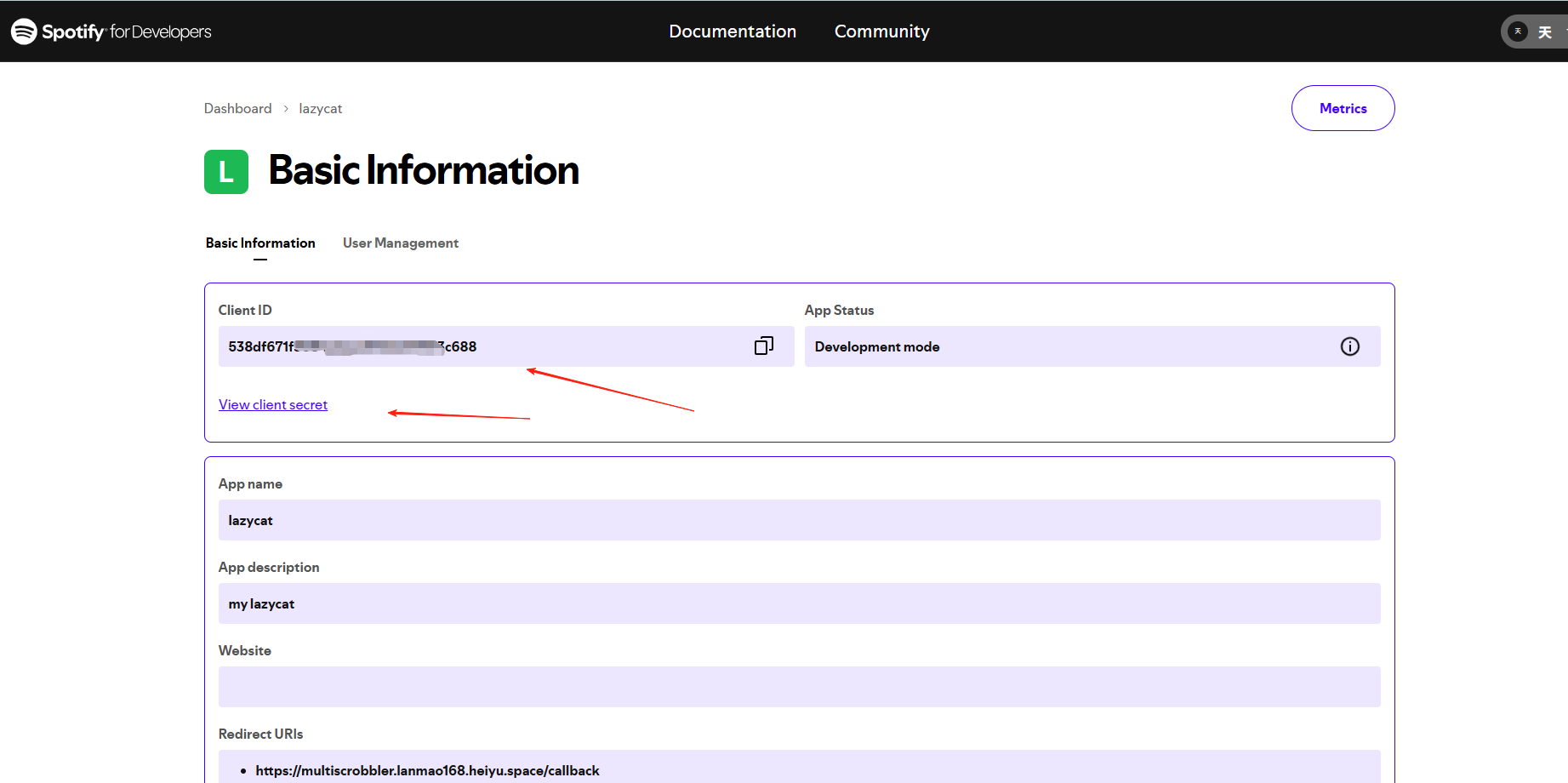This screenshot has width=1568, height=783.
Task: Click the lazycat breadcrumb item
Action: pos(321,109)
